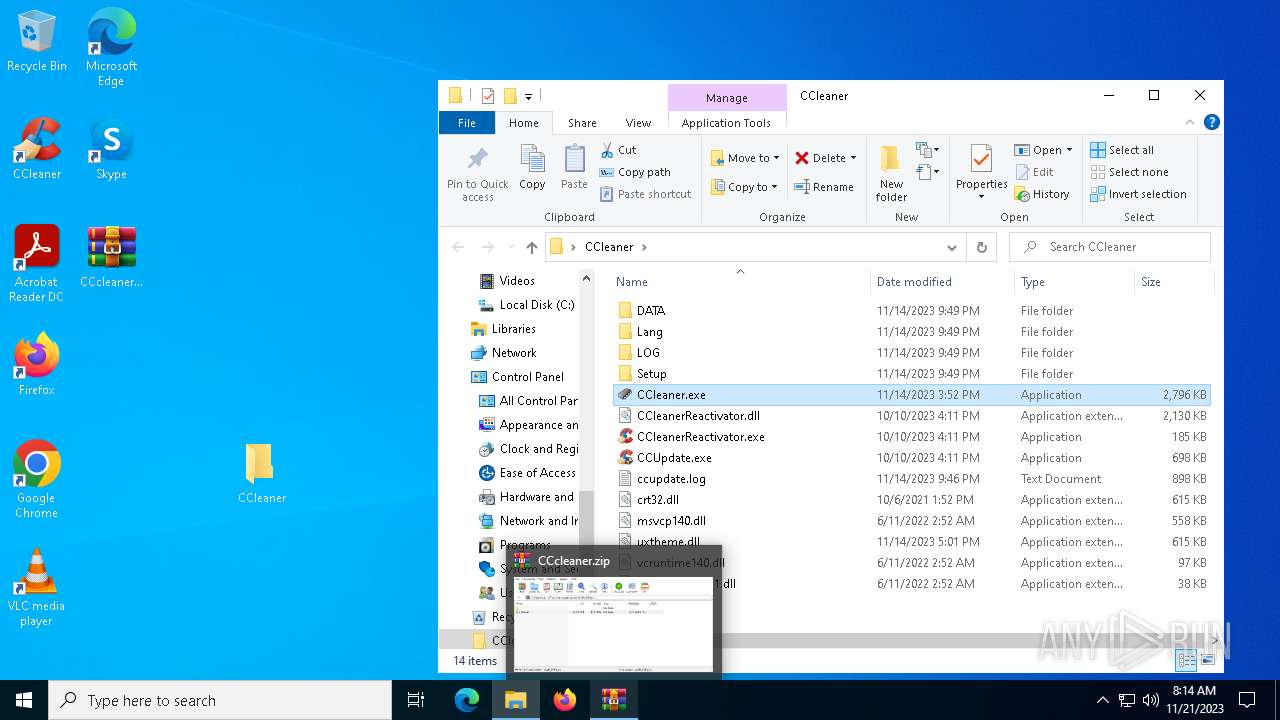Select Control Panel in navigation pane
Viewport: 1280px width, 720px height.
click(x=518, y=377)
